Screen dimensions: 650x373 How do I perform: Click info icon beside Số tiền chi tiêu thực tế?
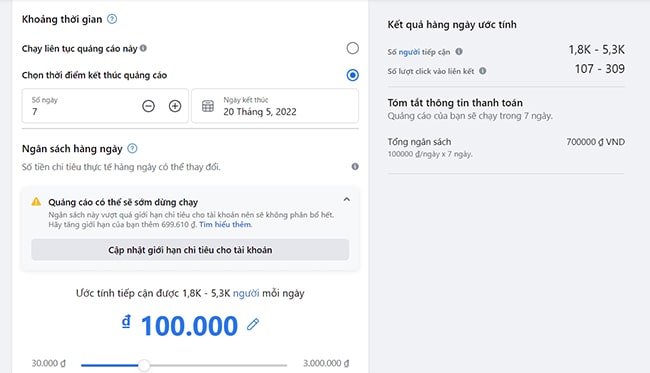click(x=355, y=167)
